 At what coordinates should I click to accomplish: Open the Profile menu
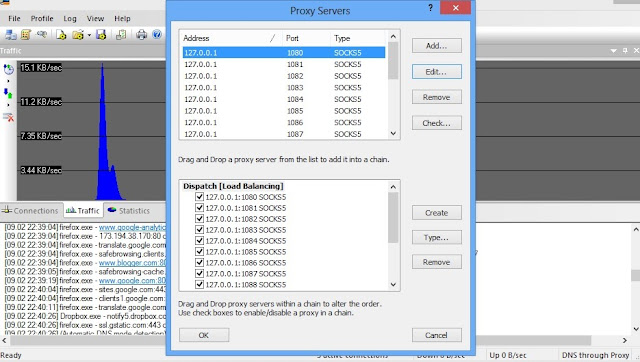42,18
